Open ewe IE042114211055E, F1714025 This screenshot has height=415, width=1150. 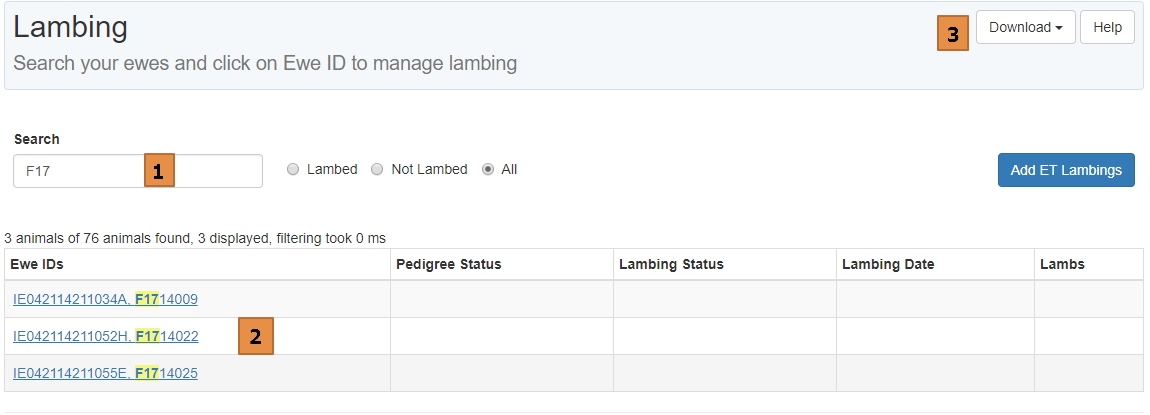click(x=105, y=373)
